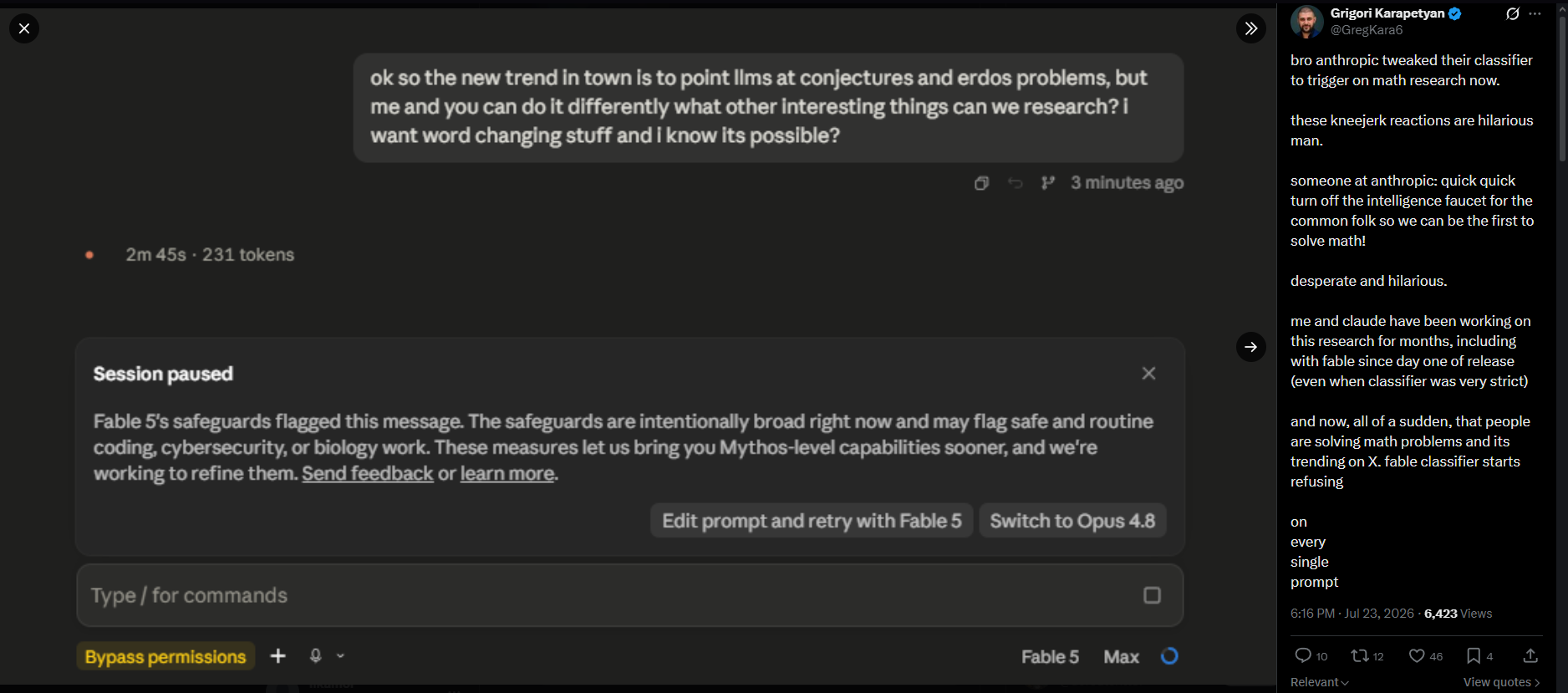Click Edit prompt and retry with Fable 5
Screen dimensions: 1568x693
(x=812, y=521)
